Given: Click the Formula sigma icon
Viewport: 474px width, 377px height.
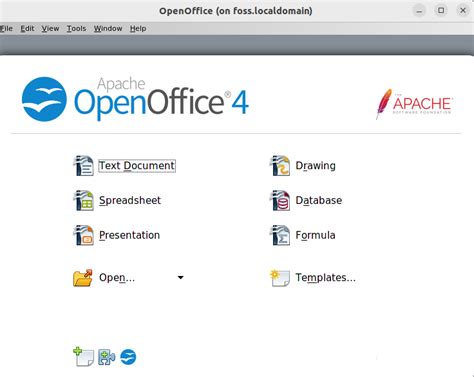Looking at the screenshot, I should (x=280, y=235).
